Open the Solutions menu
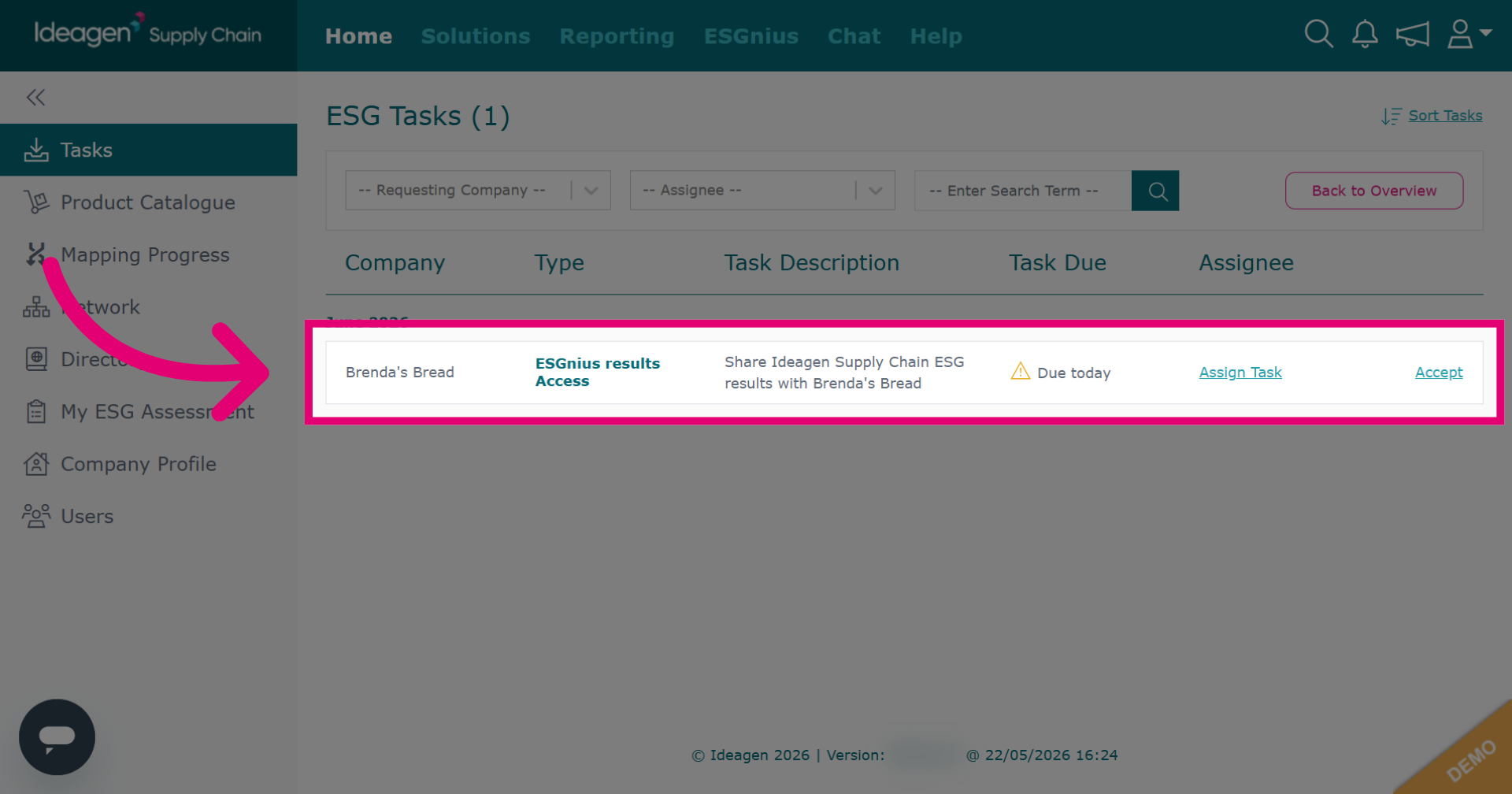The height and width of the screenshot is (794, 1512). tap(476, 36)
